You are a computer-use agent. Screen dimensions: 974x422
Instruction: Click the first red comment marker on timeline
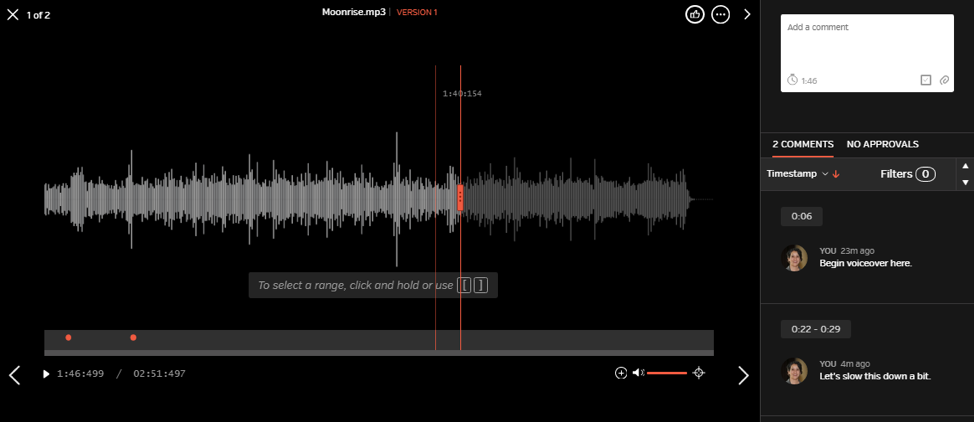pyautogui.click(x=68, y=337)
